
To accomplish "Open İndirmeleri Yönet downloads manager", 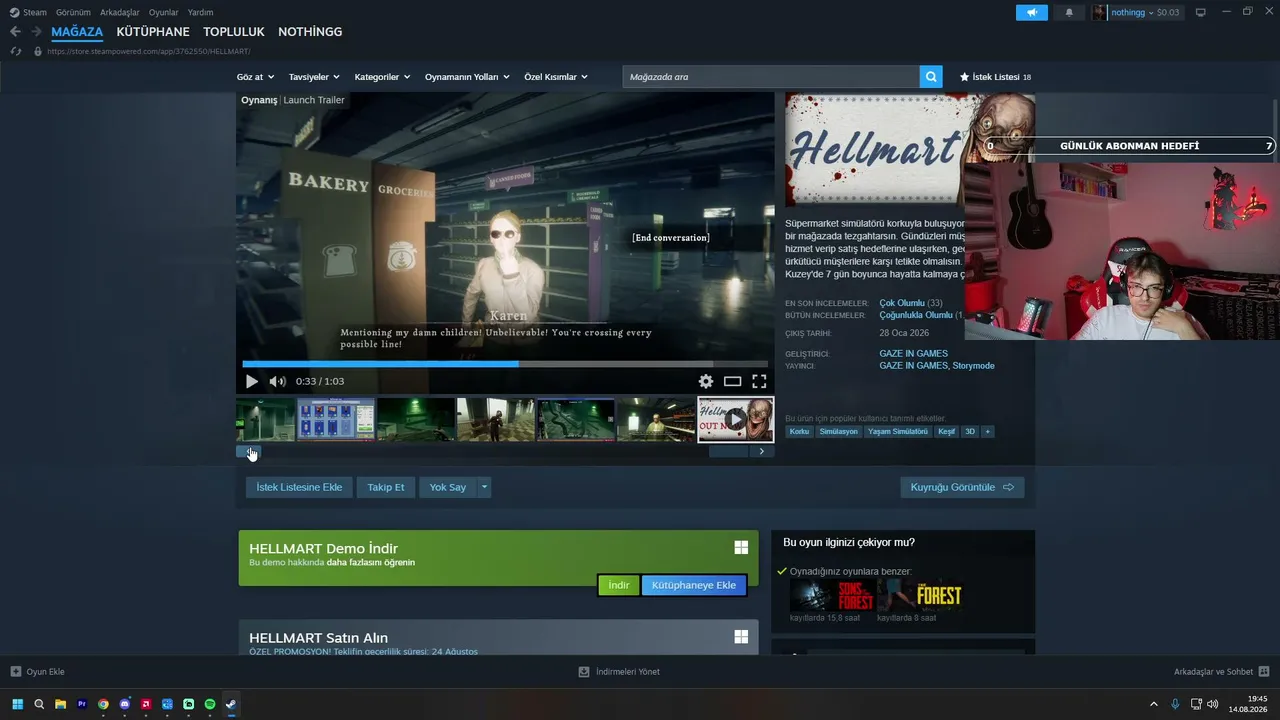I will pyautogui.click(x=619, y=672).
